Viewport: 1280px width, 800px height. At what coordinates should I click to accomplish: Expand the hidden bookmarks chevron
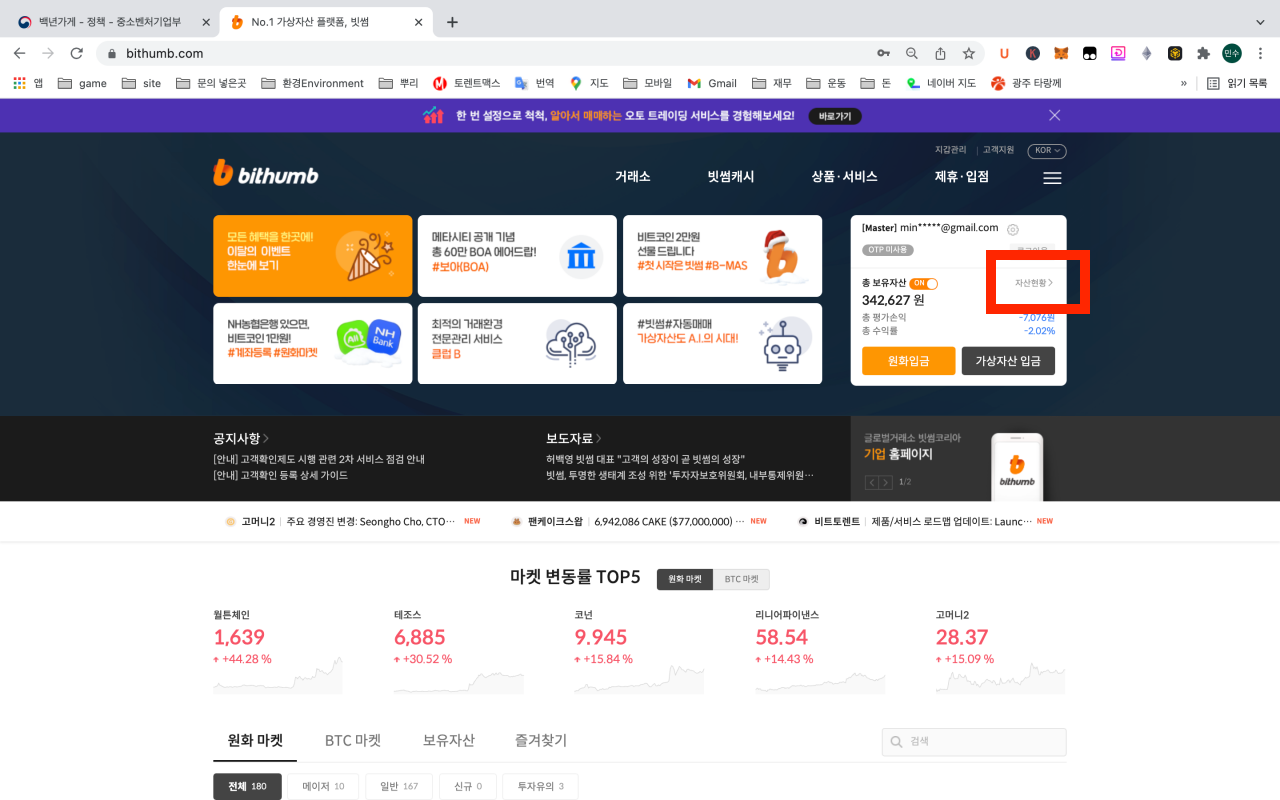point(1184,83)
